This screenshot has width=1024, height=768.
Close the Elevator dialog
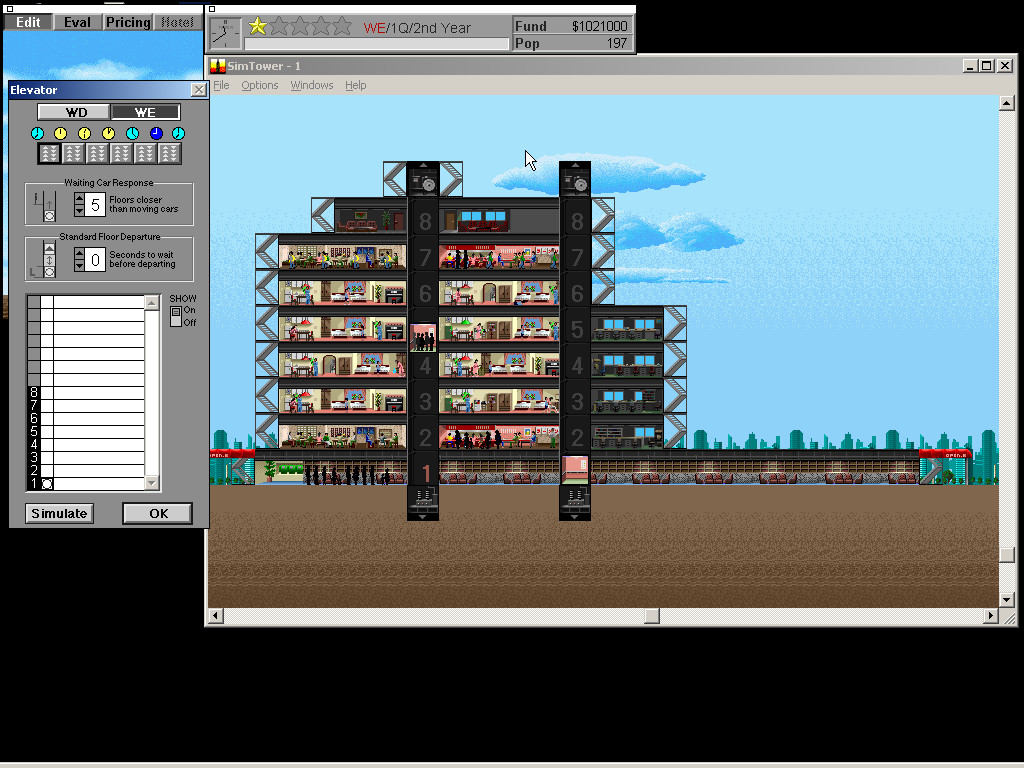pyautogui.click(x=199, y=90)
